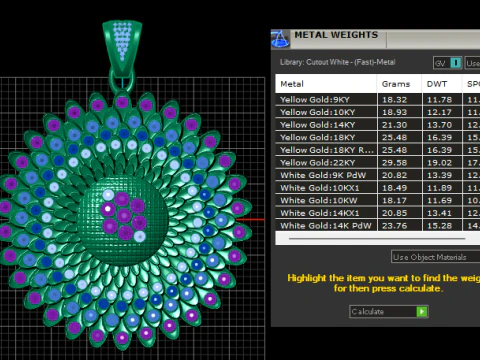The height and width of the screenshot is (360, 480).
Task: Select the Yellow Gold:22KY row
Action: click(x=378, y=163)
